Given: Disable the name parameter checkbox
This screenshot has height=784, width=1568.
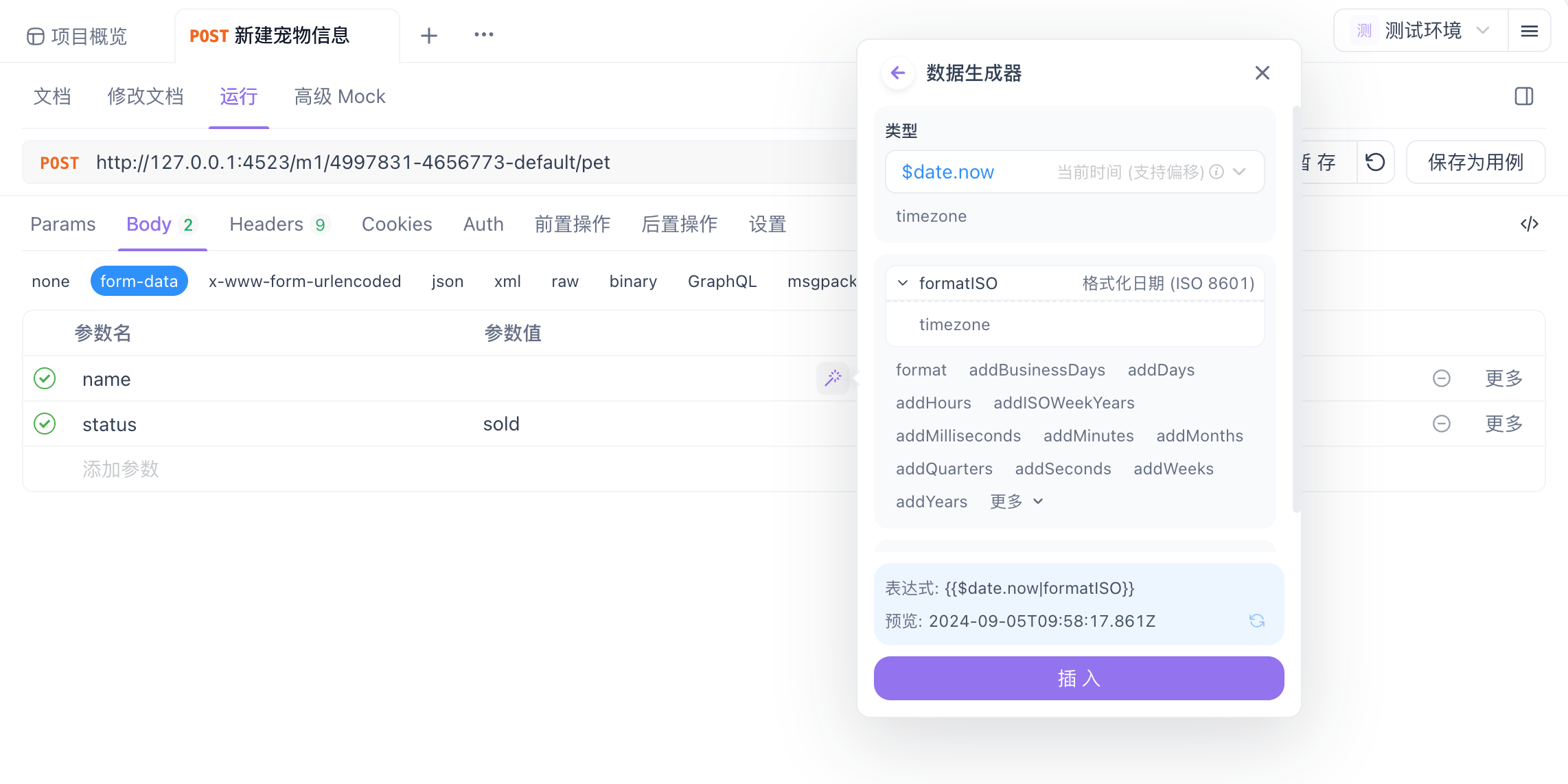Looking at the screenshot, I should [45, 378].
